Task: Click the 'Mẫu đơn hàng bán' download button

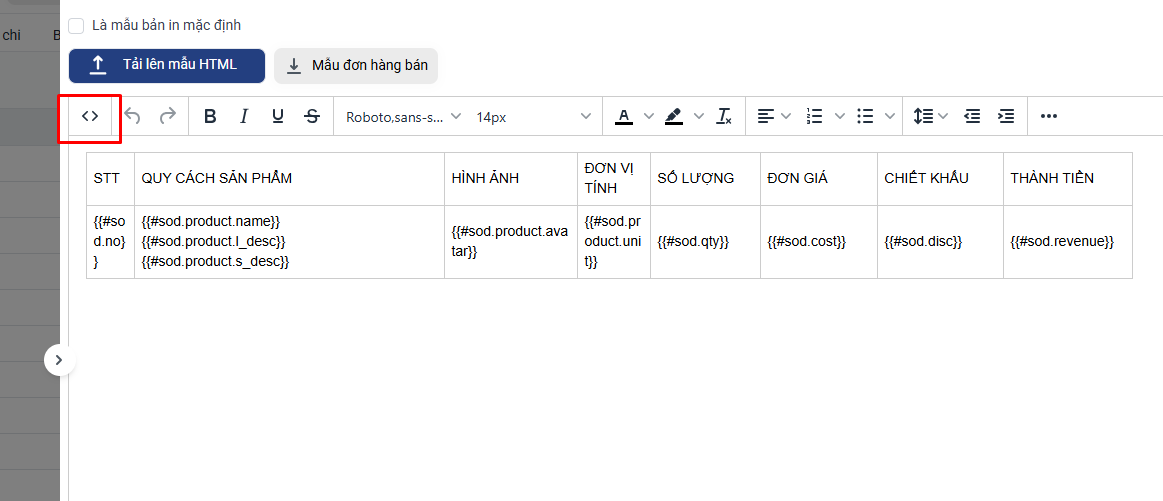Action: (x=356, y=66)
